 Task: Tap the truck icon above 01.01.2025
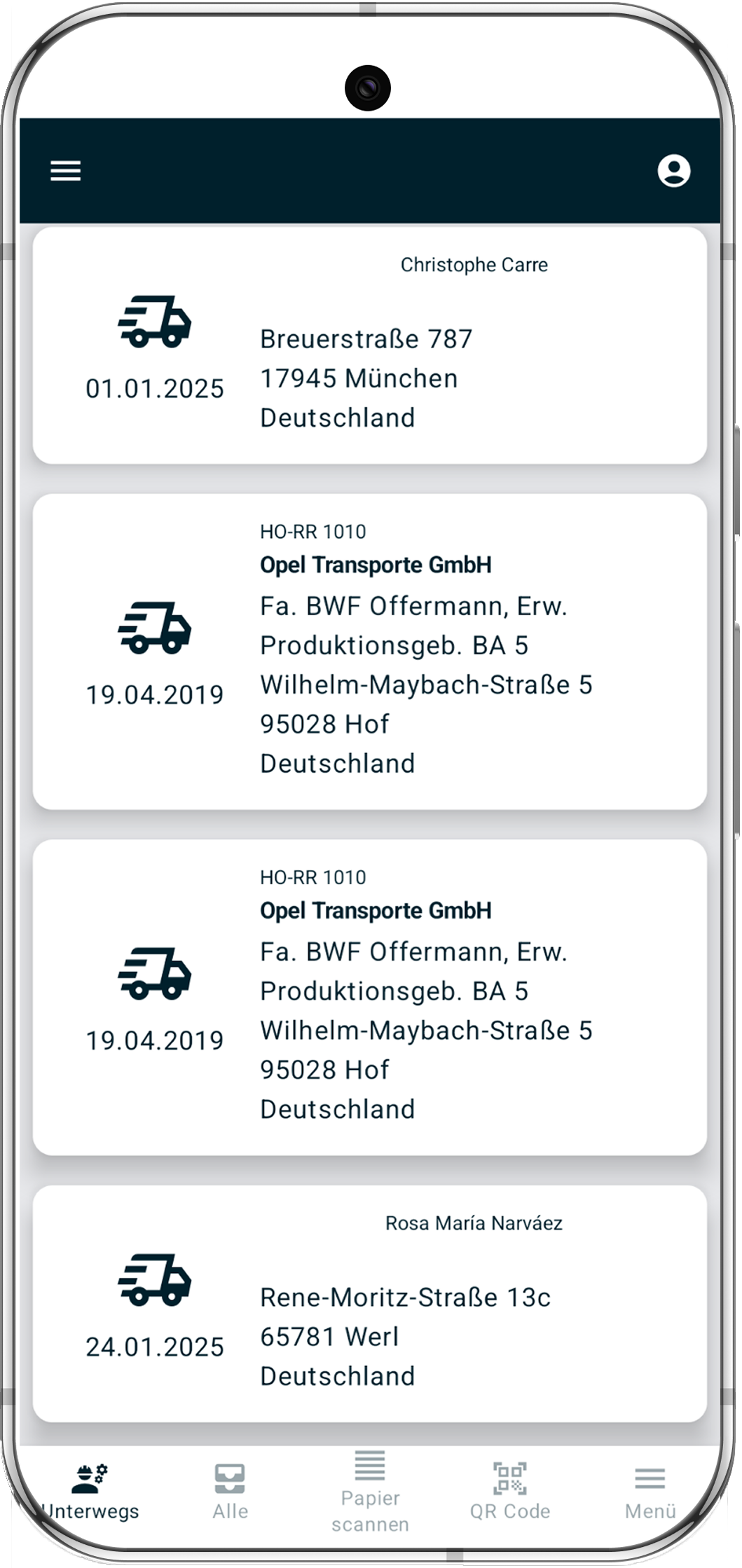click(155, 322)
